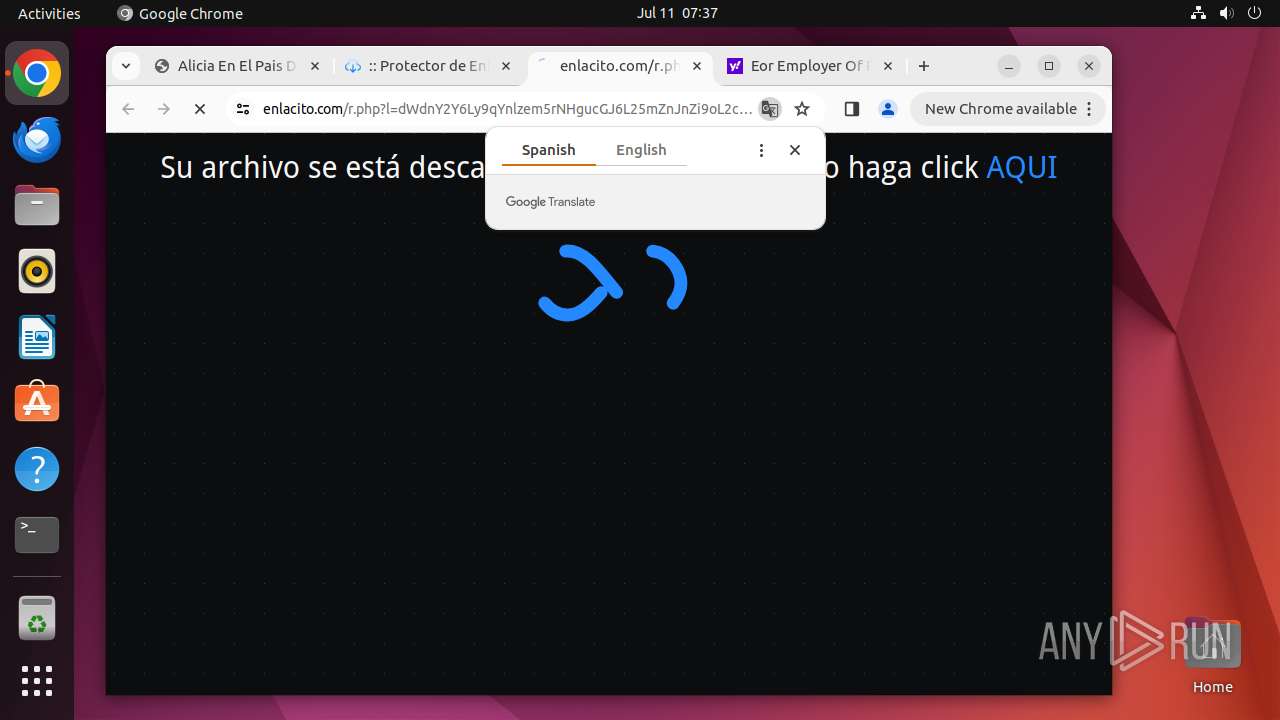Go back using browser back arrow
1280x720 pixels.
click(128, 109)
